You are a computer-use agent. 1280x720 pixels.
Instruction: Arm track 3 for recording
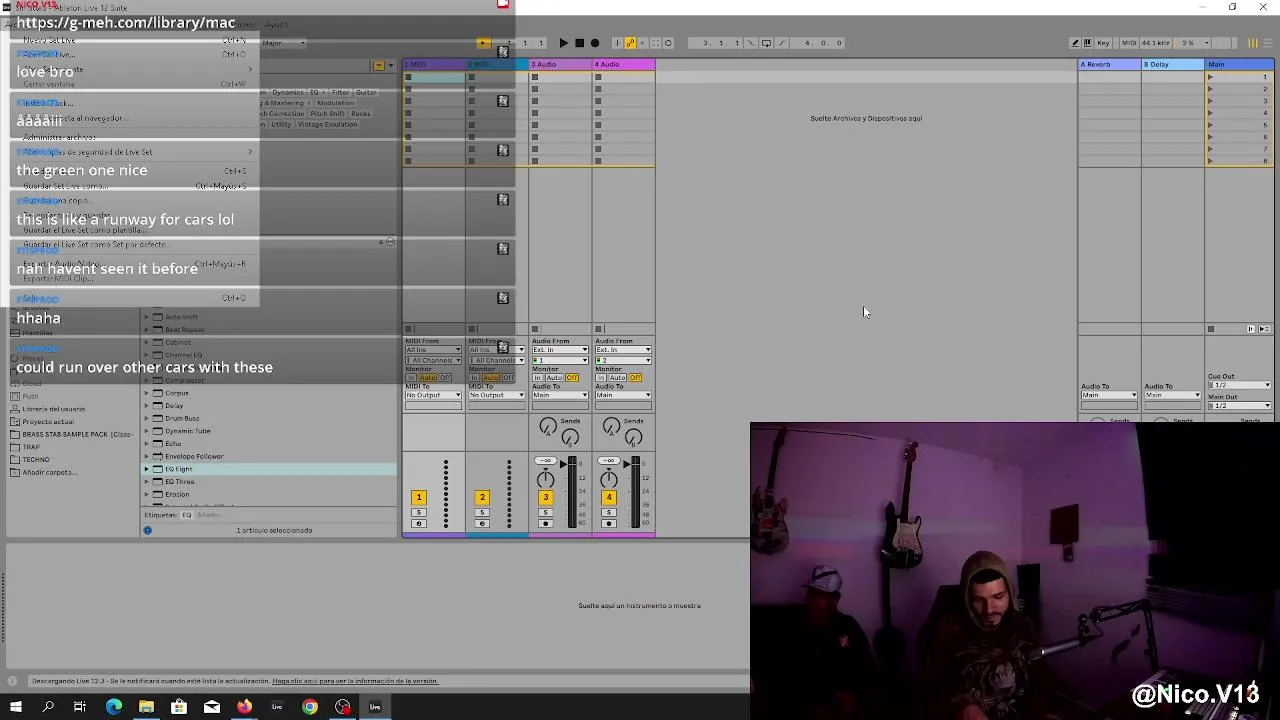click(x=545, y=524)
